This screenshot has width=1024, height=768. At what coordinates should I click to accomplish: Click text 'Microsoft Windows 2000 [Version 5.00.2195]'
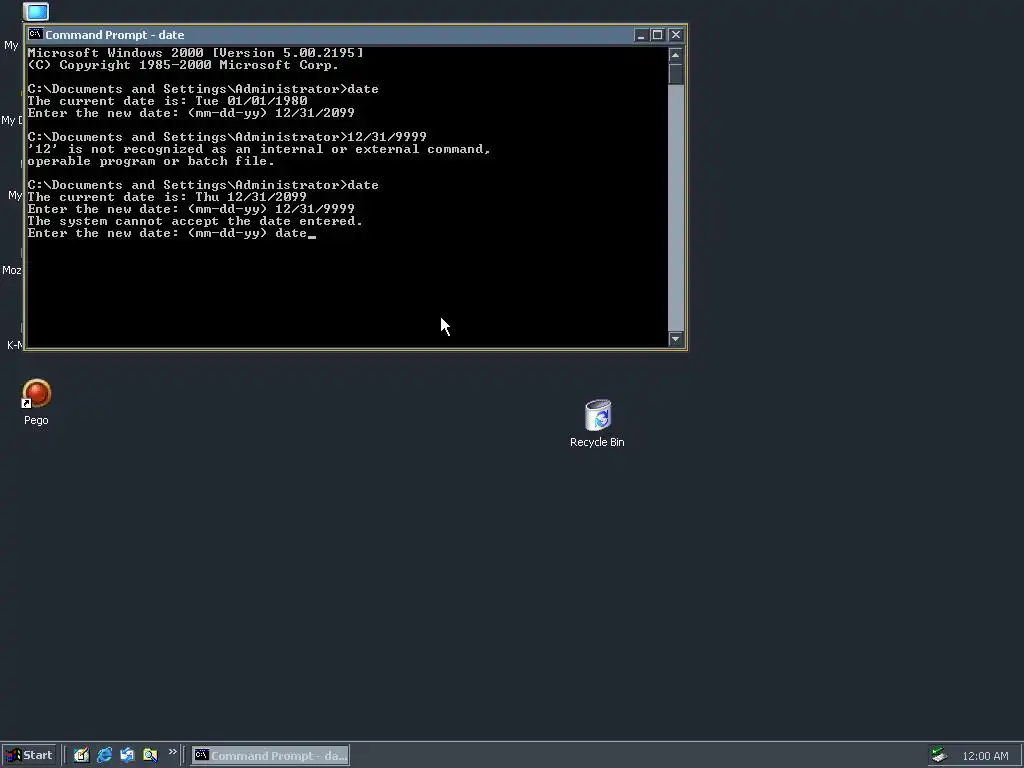[195, 53]
